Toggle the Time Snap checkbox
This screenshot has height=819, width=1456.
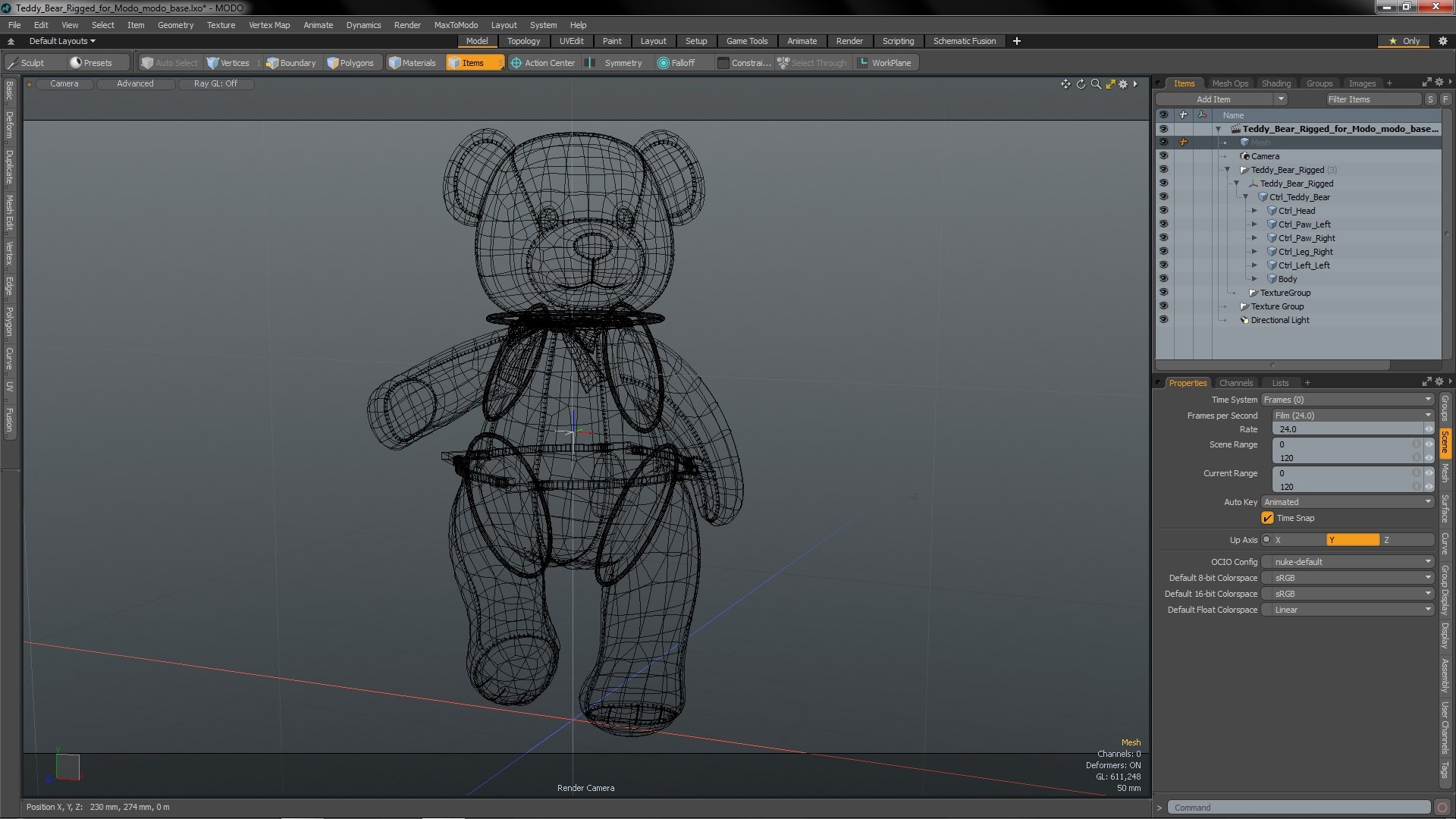[x=1267, y=518]
